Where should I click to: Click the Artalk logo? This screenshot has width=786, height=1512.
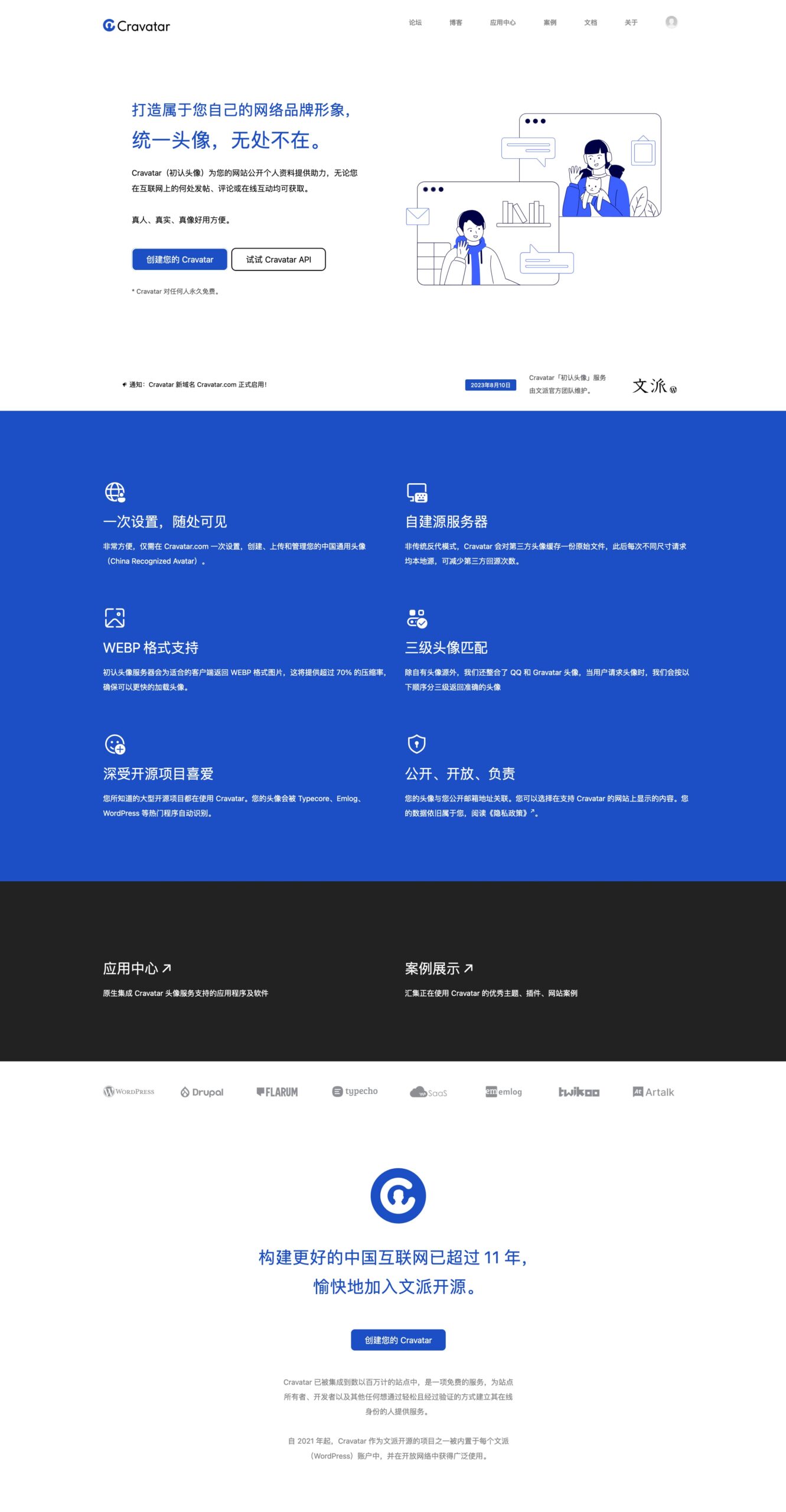[653, 1092]
